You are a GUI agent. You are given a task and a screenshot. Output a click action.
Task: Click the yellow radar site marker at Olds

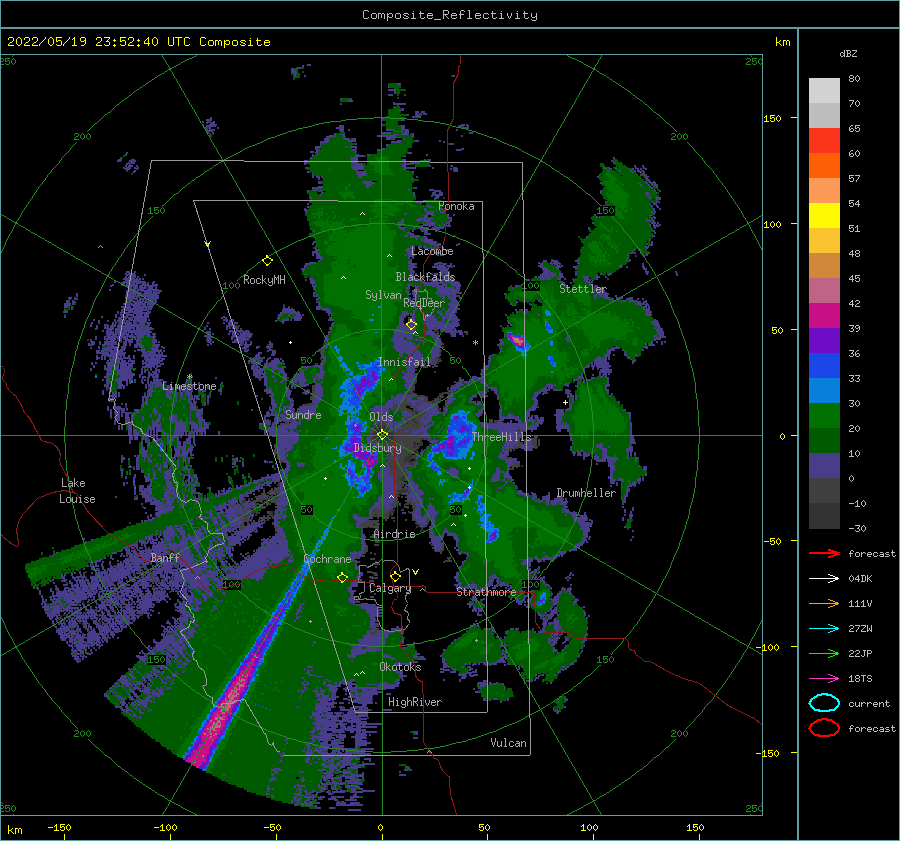click(x=382, y=435)
